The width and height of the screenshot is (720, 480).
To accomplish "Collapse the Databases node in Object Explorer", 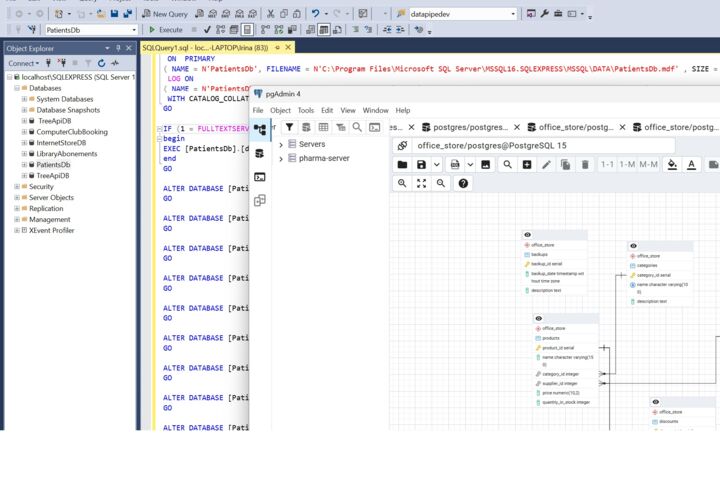I will tap(17, 88).
